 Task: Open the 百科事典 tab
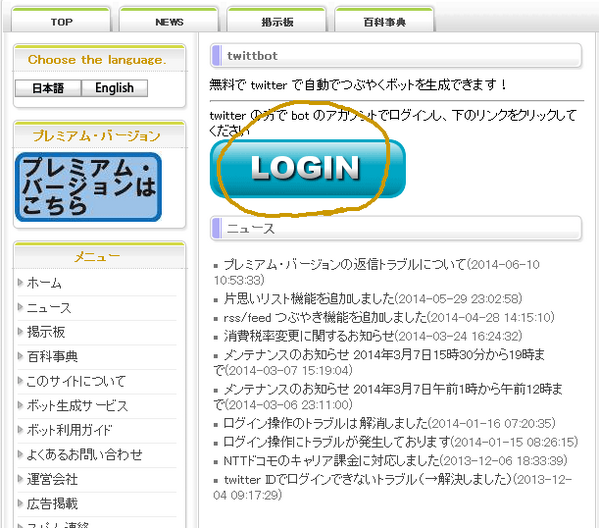point(384,20)
